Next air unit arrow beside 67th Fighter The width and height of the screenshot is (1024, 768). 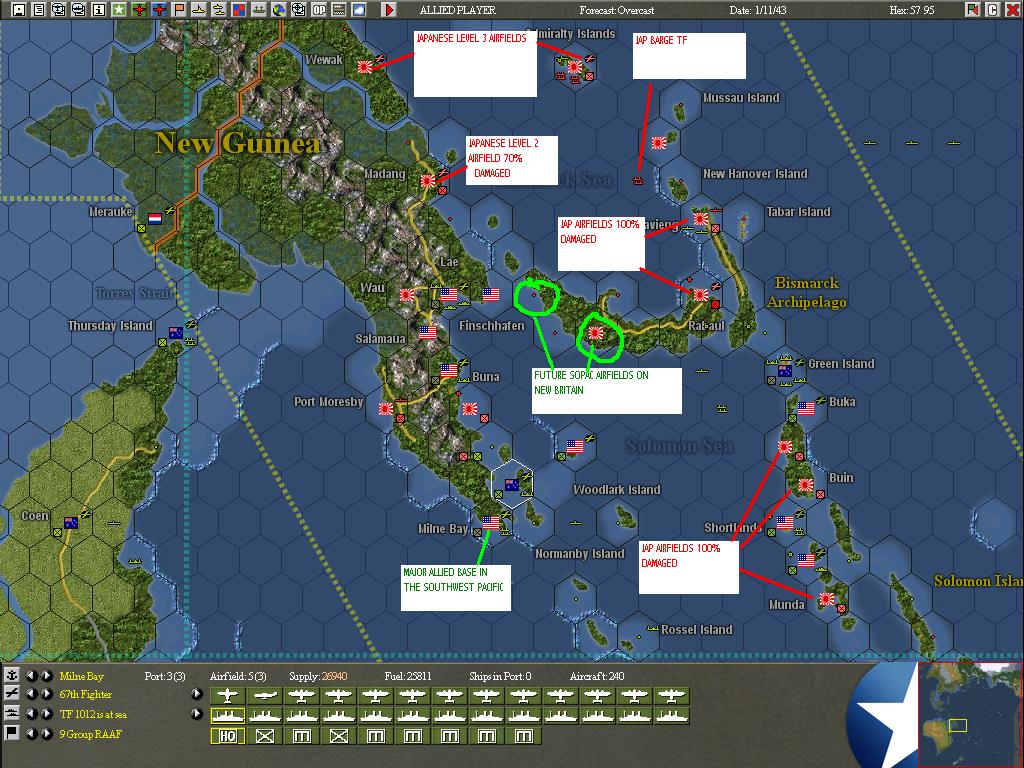tap(46, 694)
